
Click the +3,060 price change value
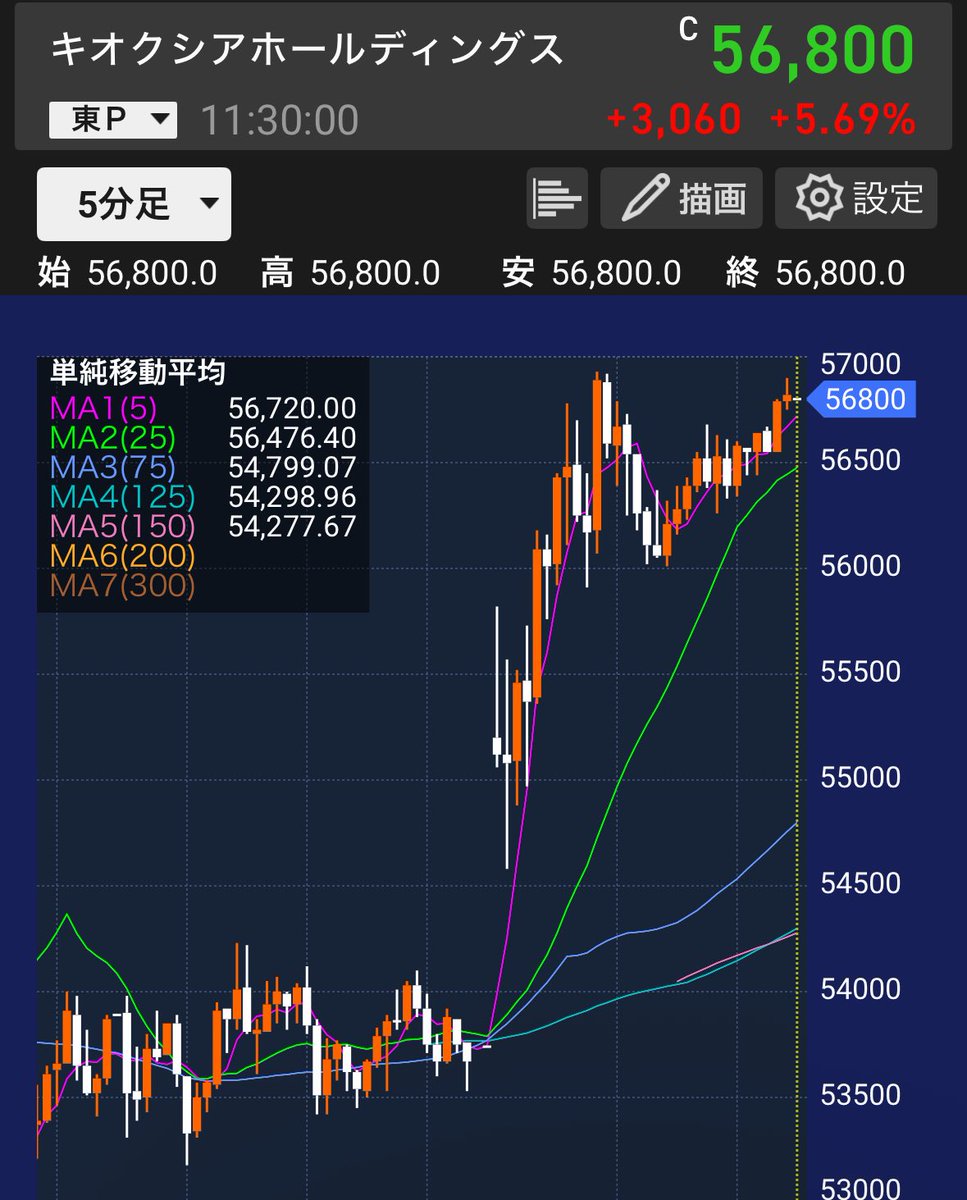coord(674,121)
